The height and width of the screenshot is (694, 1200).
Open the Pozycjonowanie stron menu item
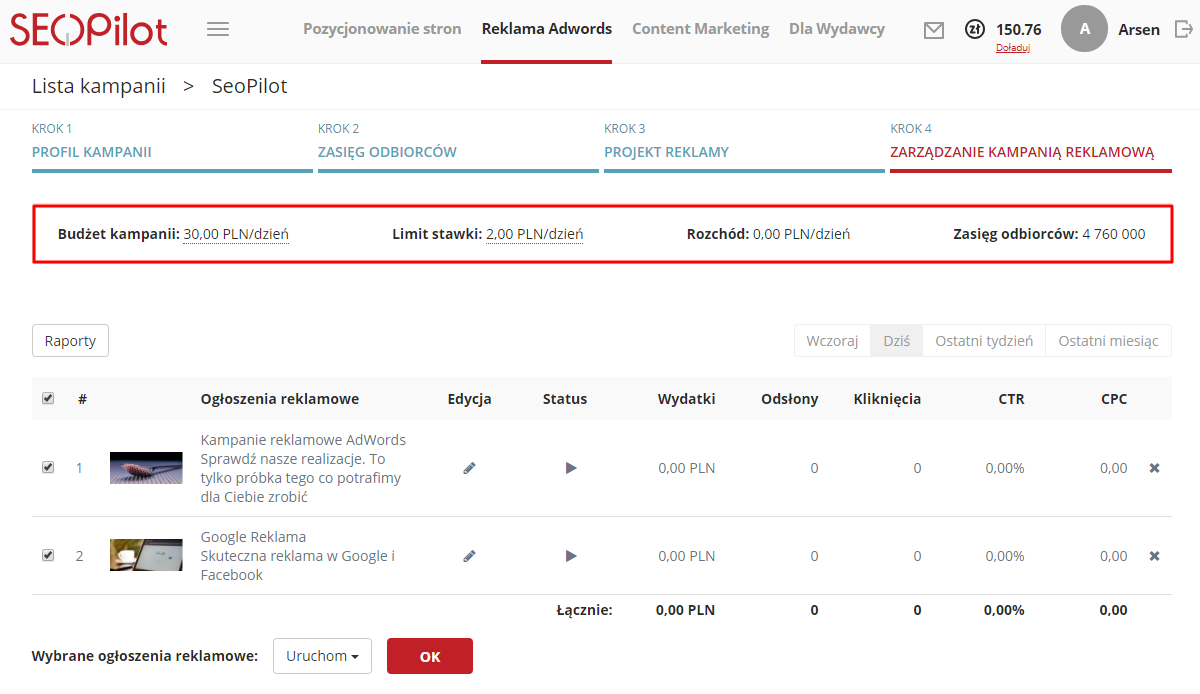pos(382,29)
